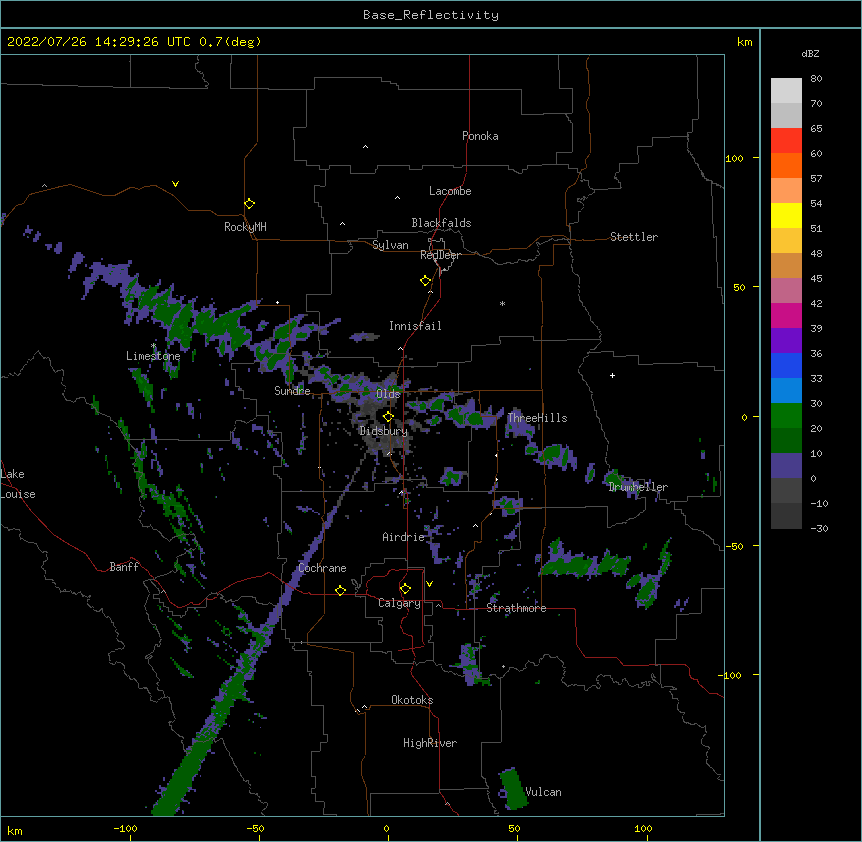The image size is (862, 842).
Task: Click the yellow diamond marker above the Calgary label
Action: [x=405, y=589]
